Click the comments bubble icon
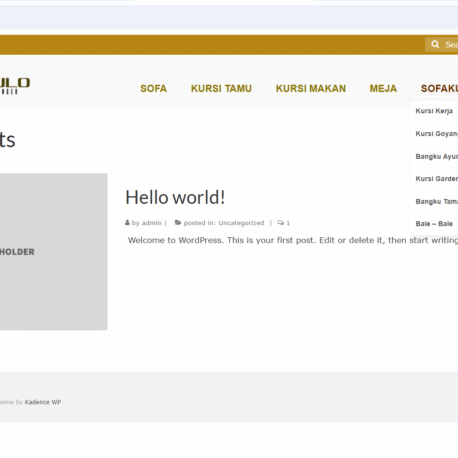 pyautogui.click(x=280, y=223)
